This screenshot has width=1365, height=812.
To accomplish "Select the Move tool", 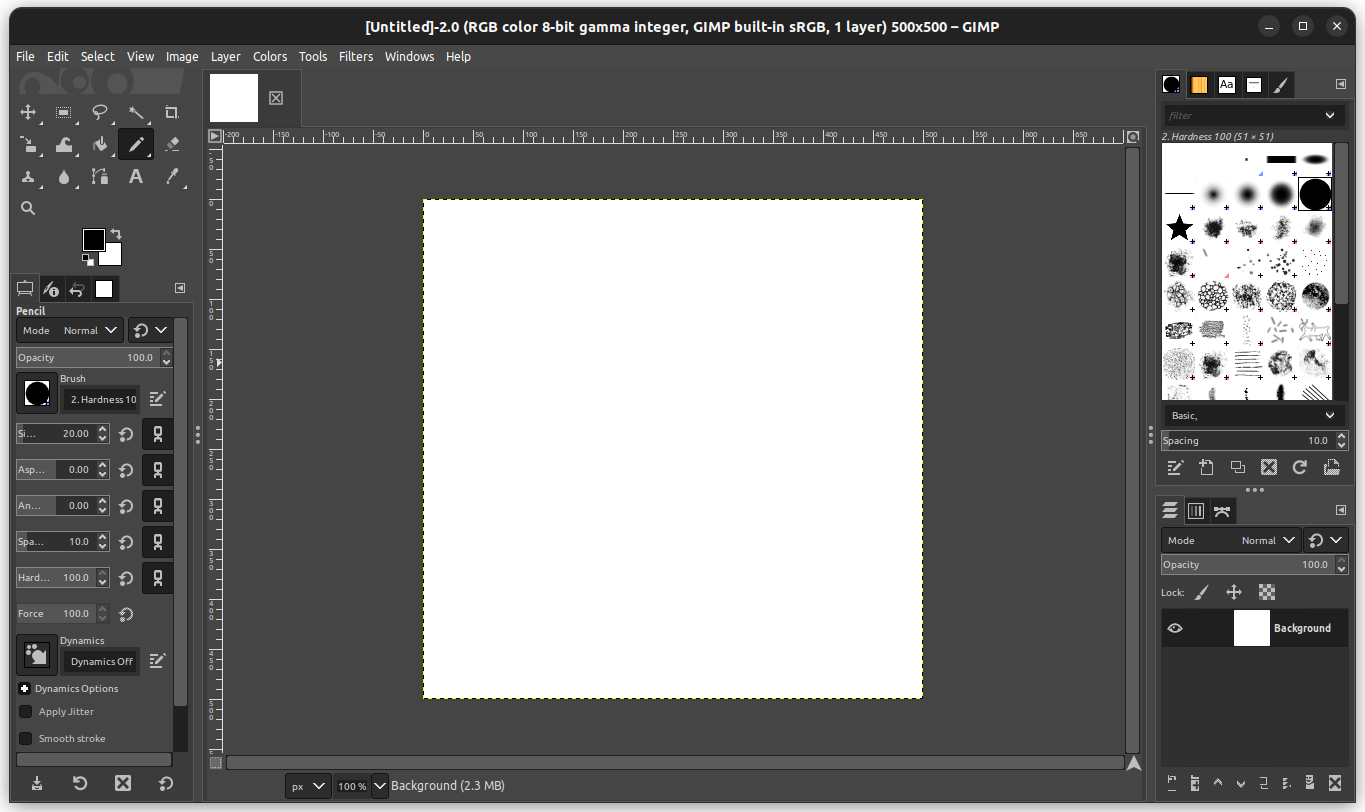I will pos(28,112).
